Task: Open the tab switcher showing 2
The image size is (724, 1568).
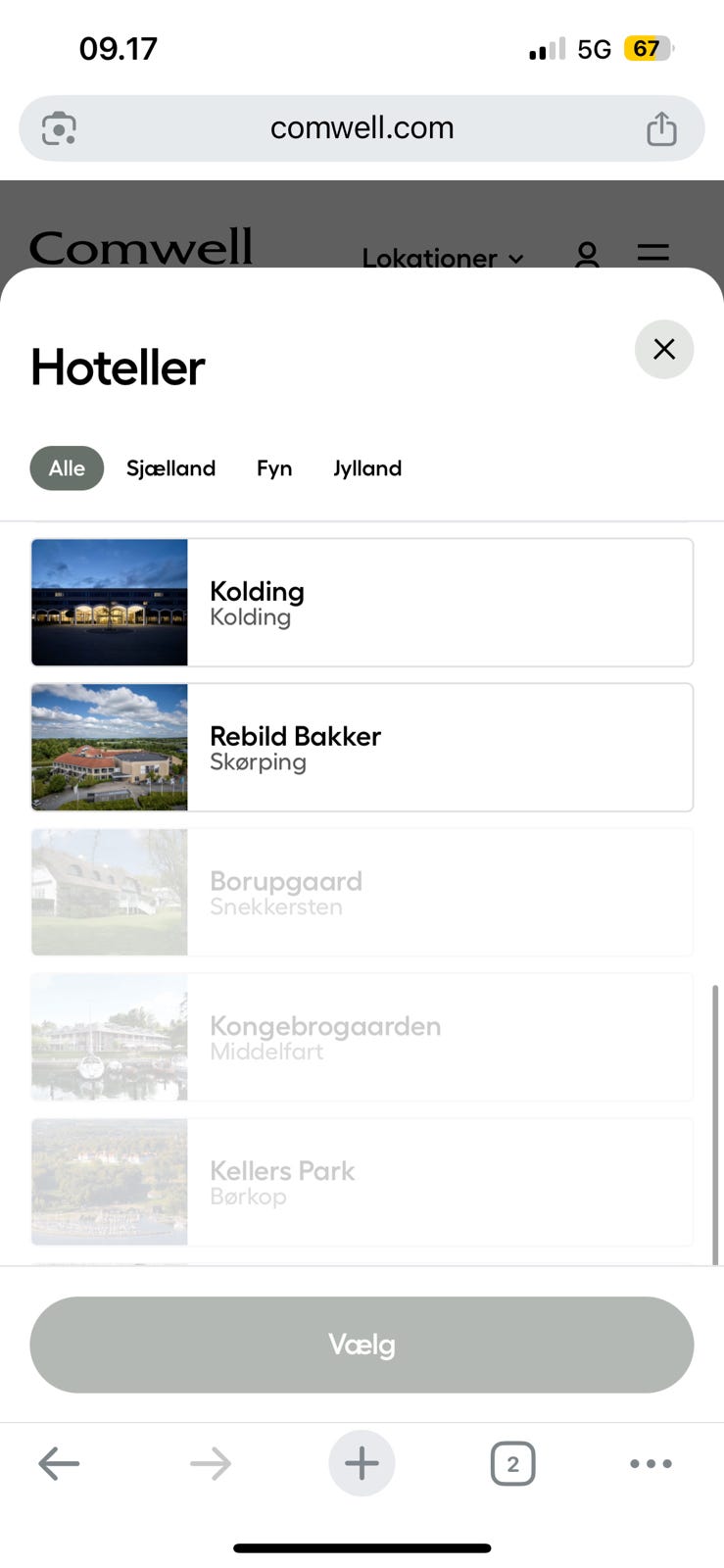Action: pyautogui.click(x=512, y=1463)
